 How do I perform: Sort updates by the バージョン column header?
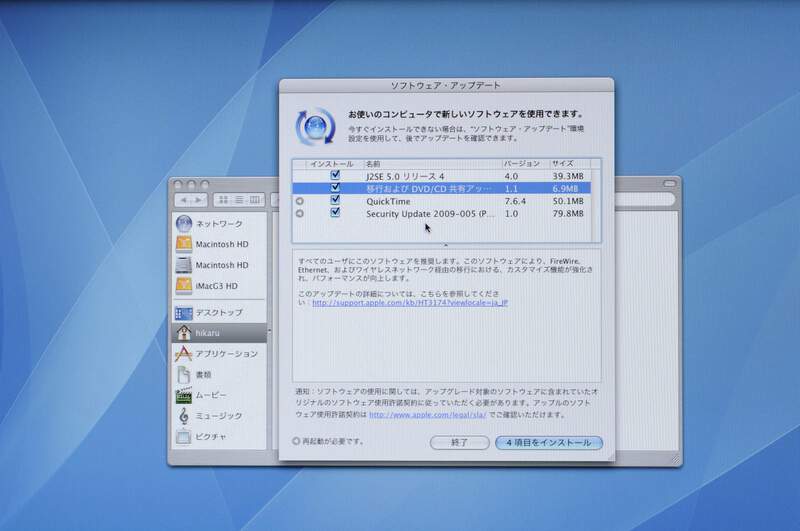[523, 163]
